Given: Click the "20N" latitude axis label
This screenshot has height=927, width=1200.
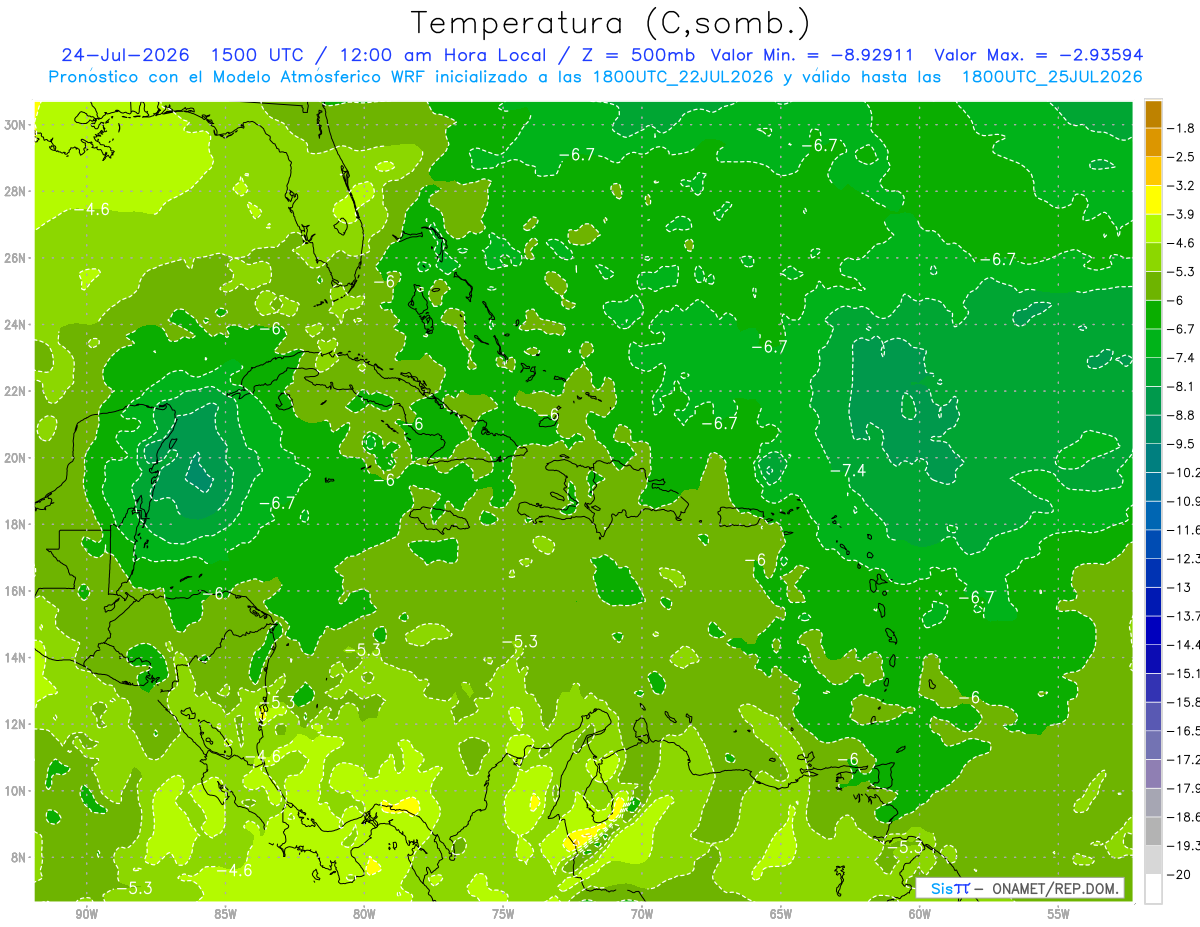Looking at the screenshot, I should point(16,457).
